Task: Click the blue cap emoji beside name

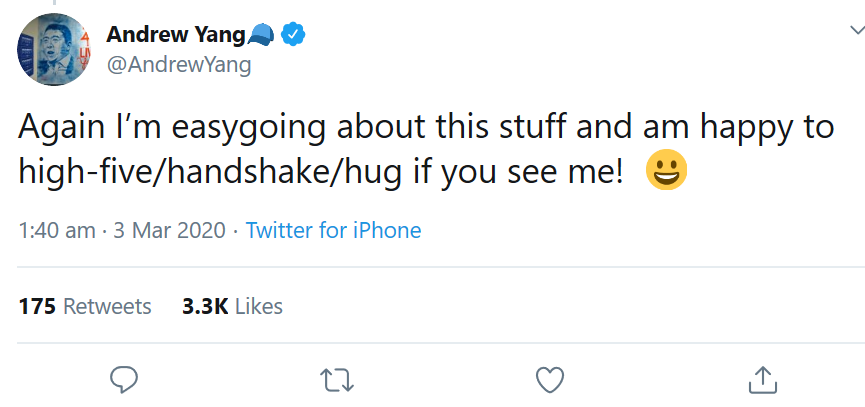Action: tap(261, 36)
